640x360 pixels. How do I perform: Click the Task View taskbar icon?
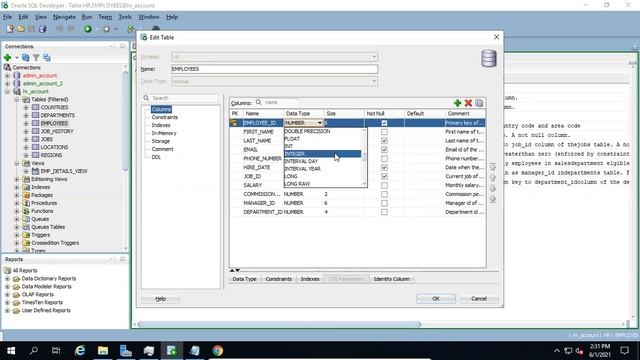click(x=56, y=351)
